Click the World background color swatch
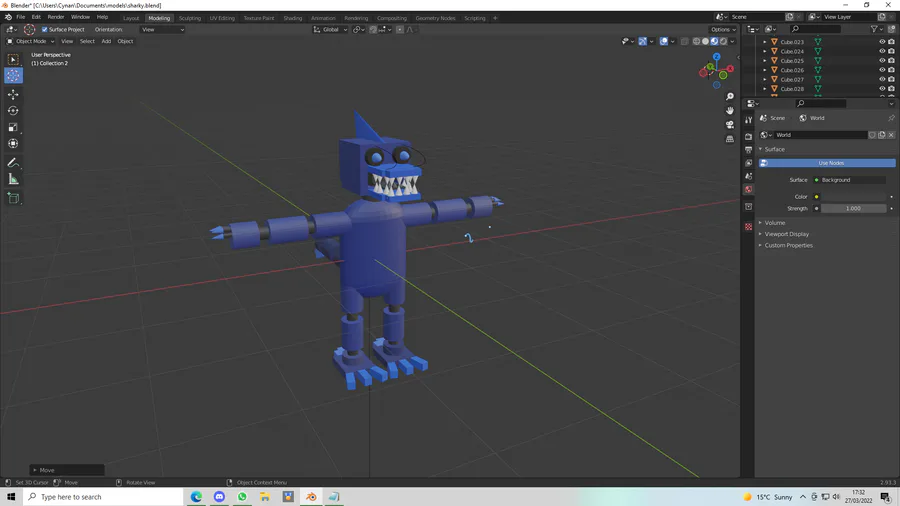 coord(854,197)
